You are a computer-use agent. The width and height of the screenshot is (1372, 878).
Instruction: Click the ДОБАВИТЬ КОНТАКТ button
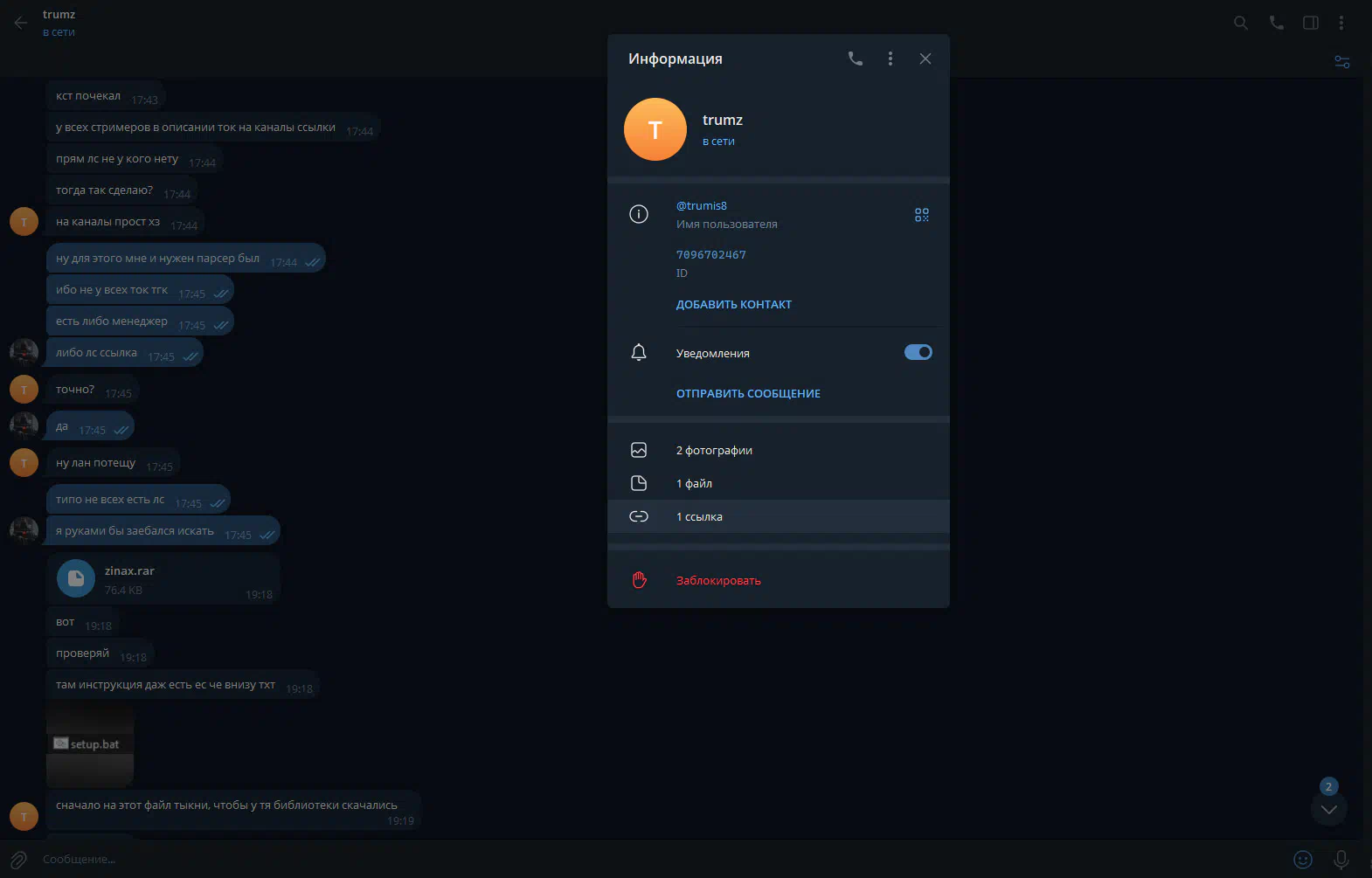coord(733,305)
